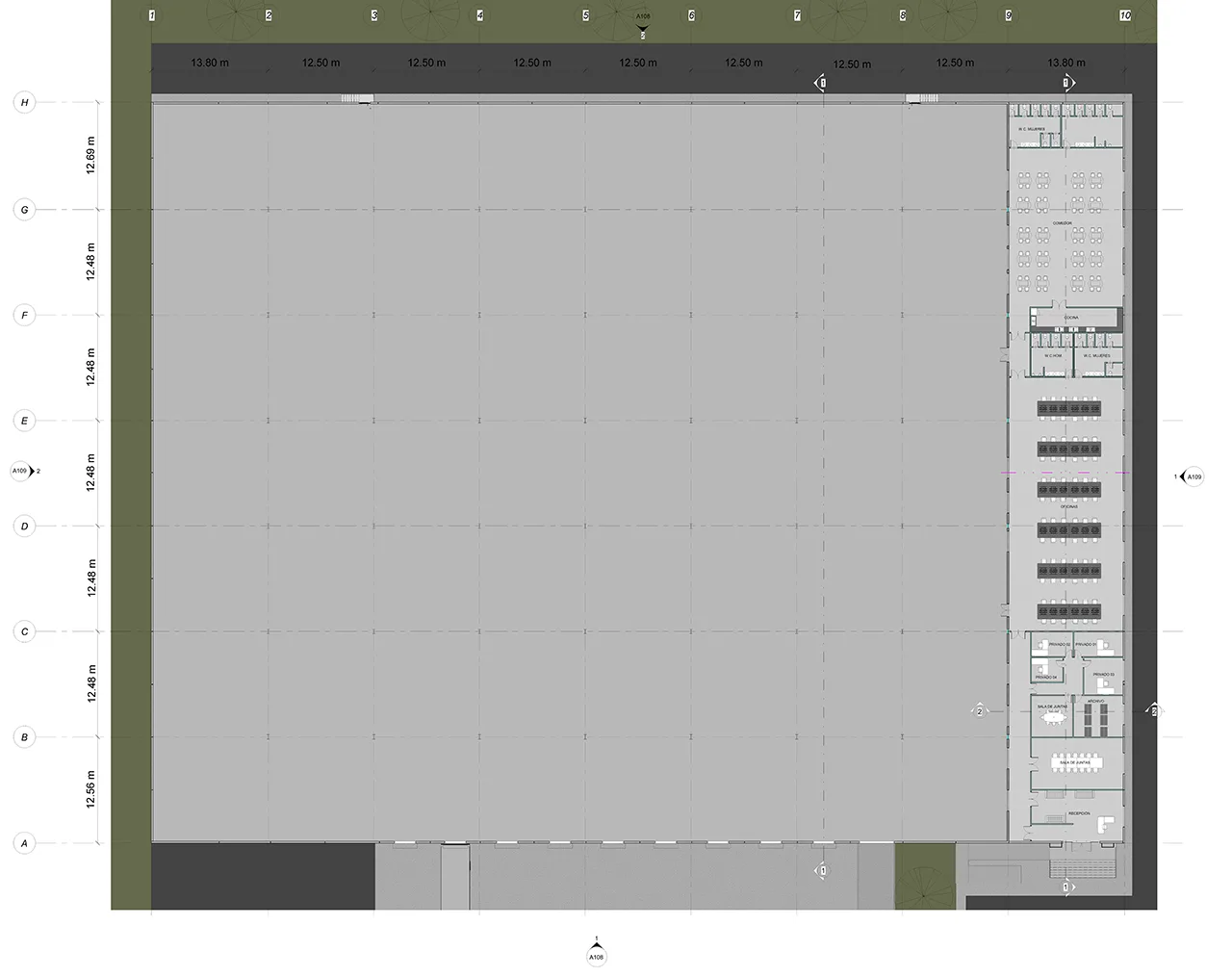
Task: Select grid bubble C on left axis
Action: click(x=25, y=632)
